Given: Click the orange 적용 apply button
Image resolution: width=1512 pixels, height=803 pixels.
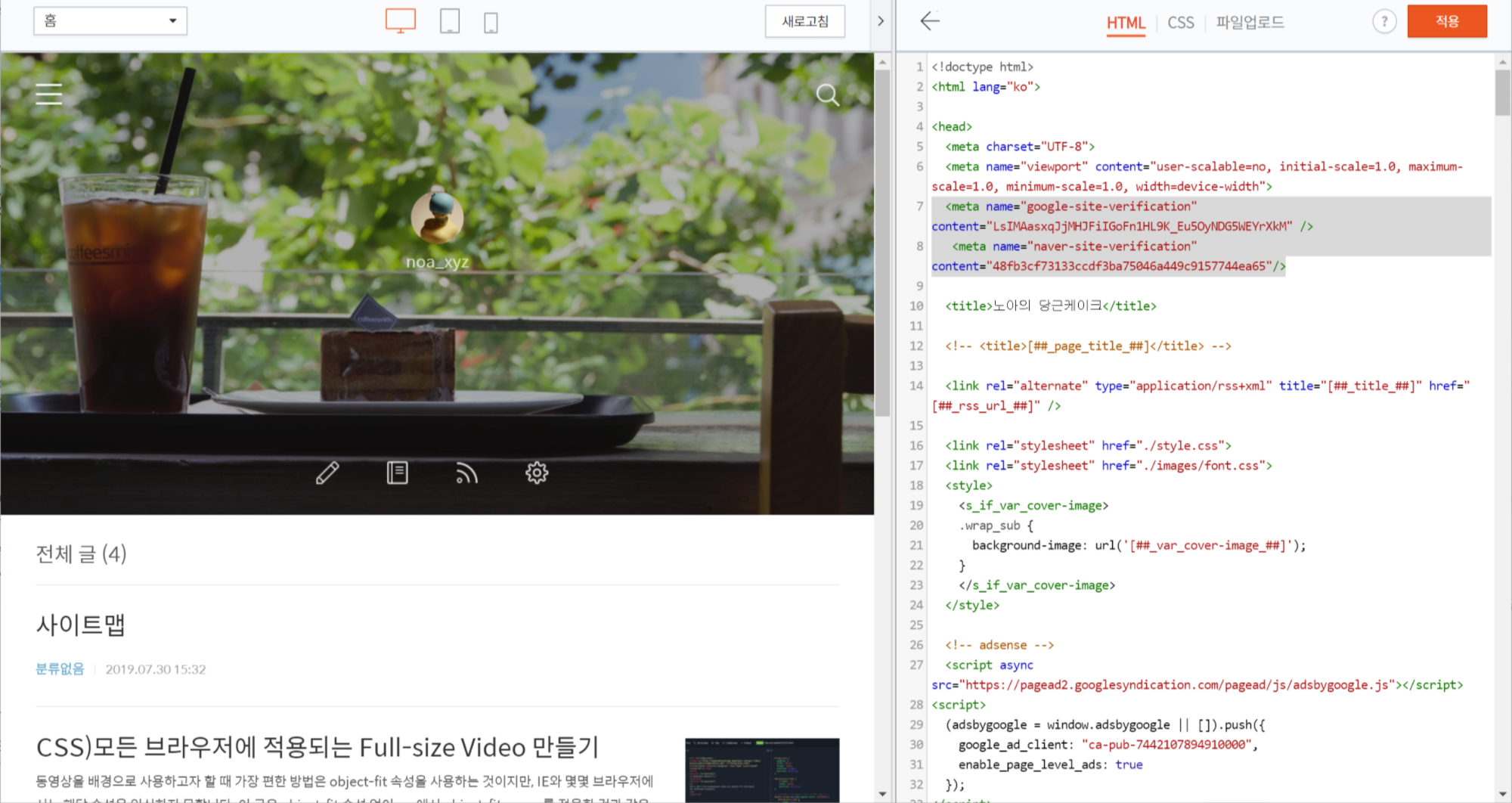Looking at the screenshot, I should click(x=1447, y=21).
